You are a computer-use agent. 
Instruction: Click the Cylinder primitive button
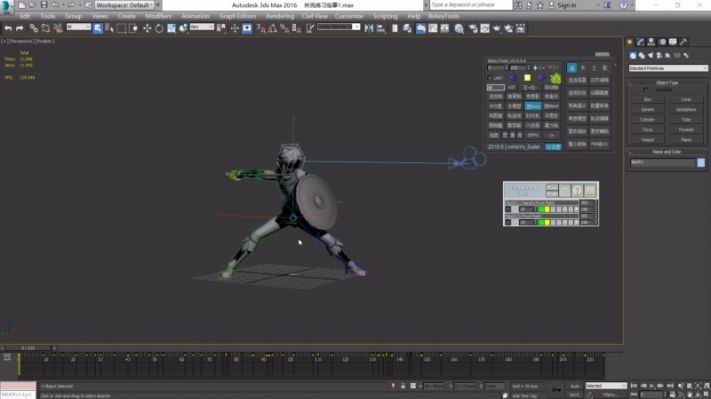648,119
